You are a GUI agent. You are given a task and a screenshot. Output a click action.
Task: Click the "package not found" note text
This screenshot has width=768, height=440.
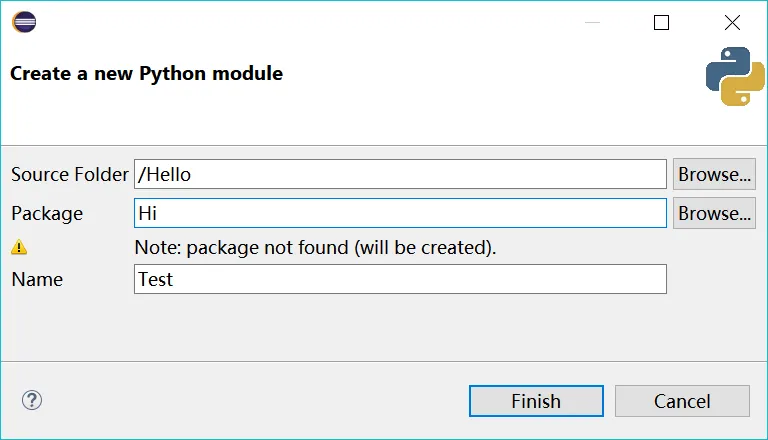pyautogui.click(x=315, y=246)
